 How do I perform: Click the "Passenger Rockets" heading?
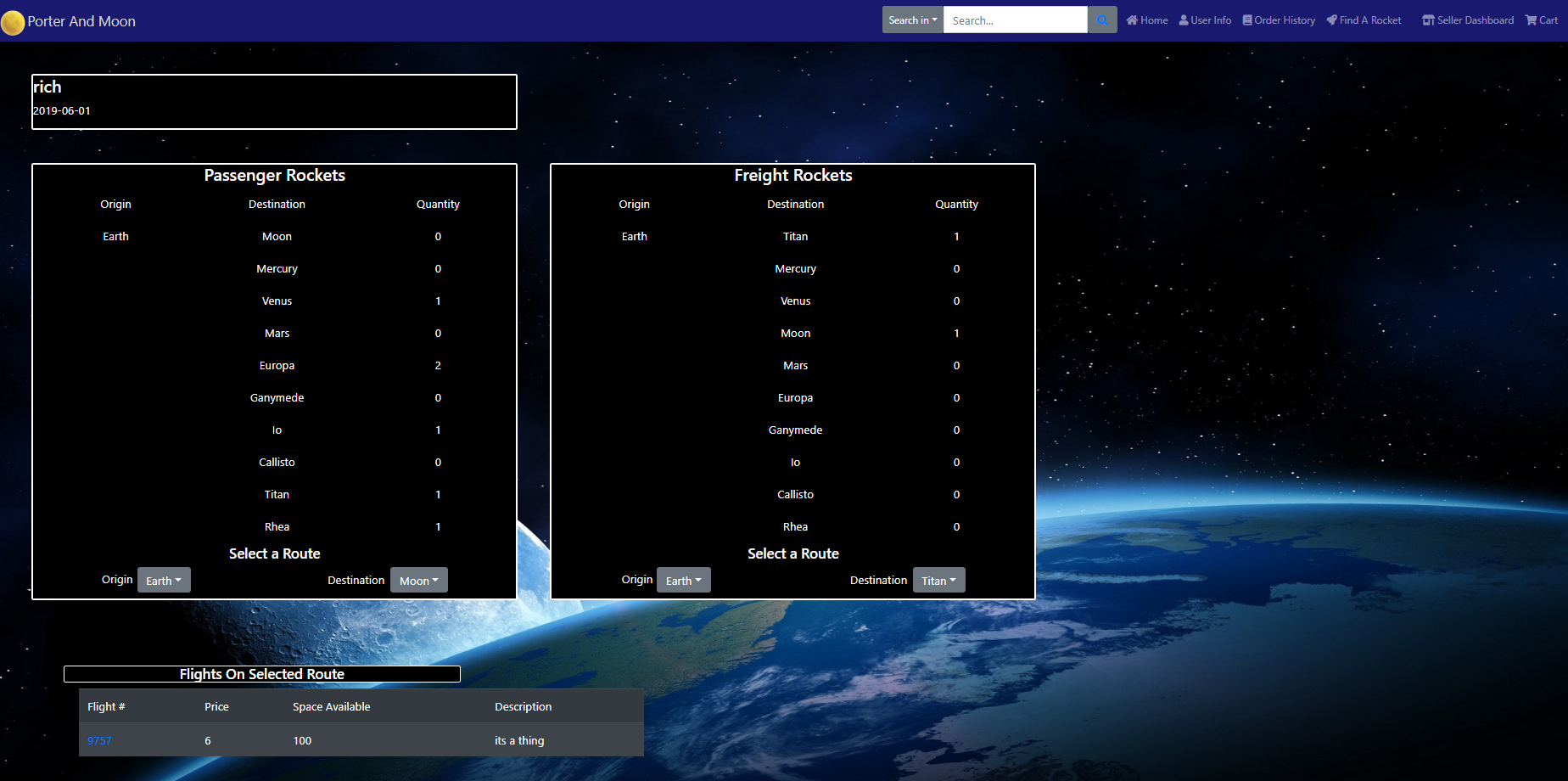point(275,176)
